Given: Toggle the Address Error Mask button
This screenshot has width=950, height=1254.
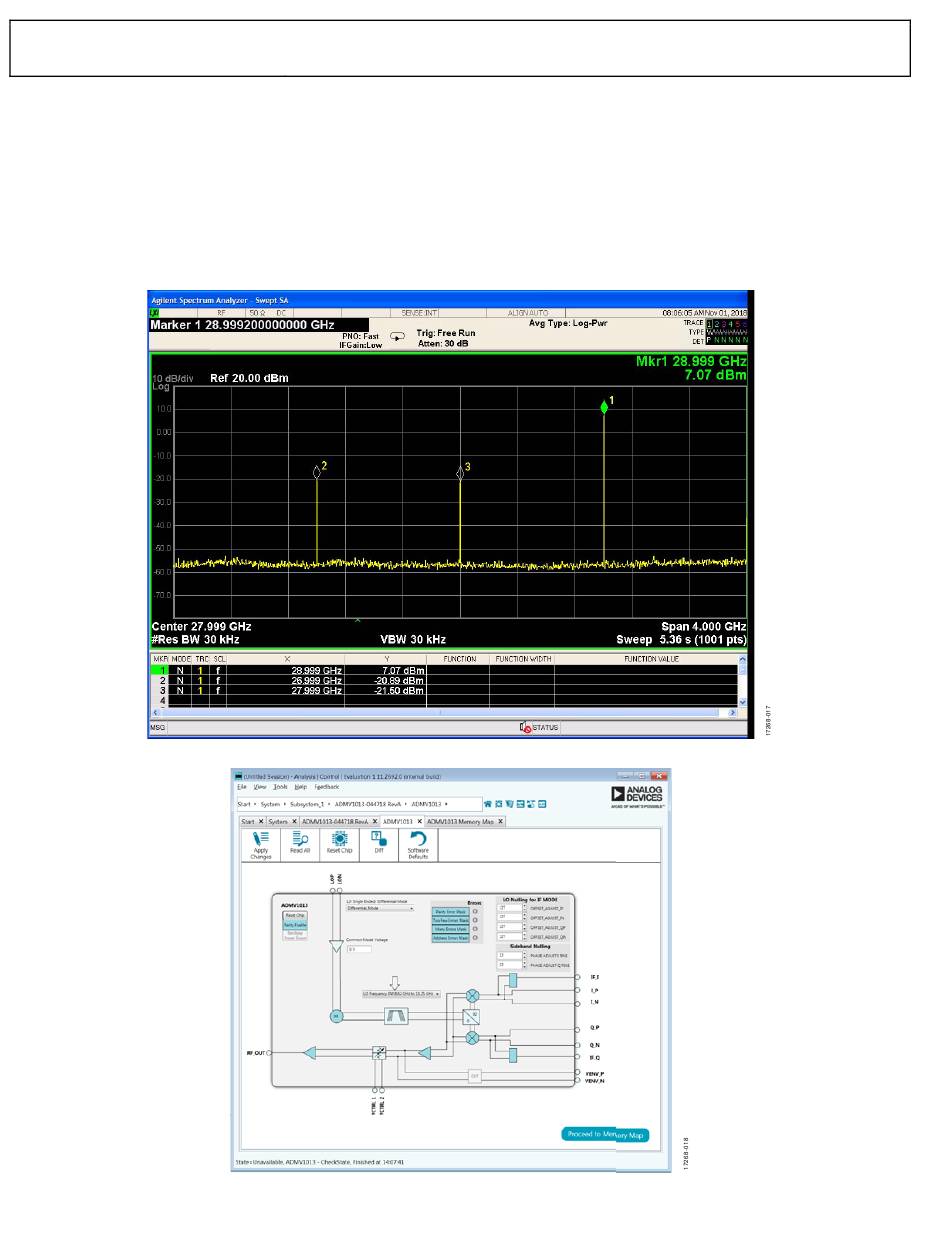Looking at the screenshot, I should click(450, 938).
